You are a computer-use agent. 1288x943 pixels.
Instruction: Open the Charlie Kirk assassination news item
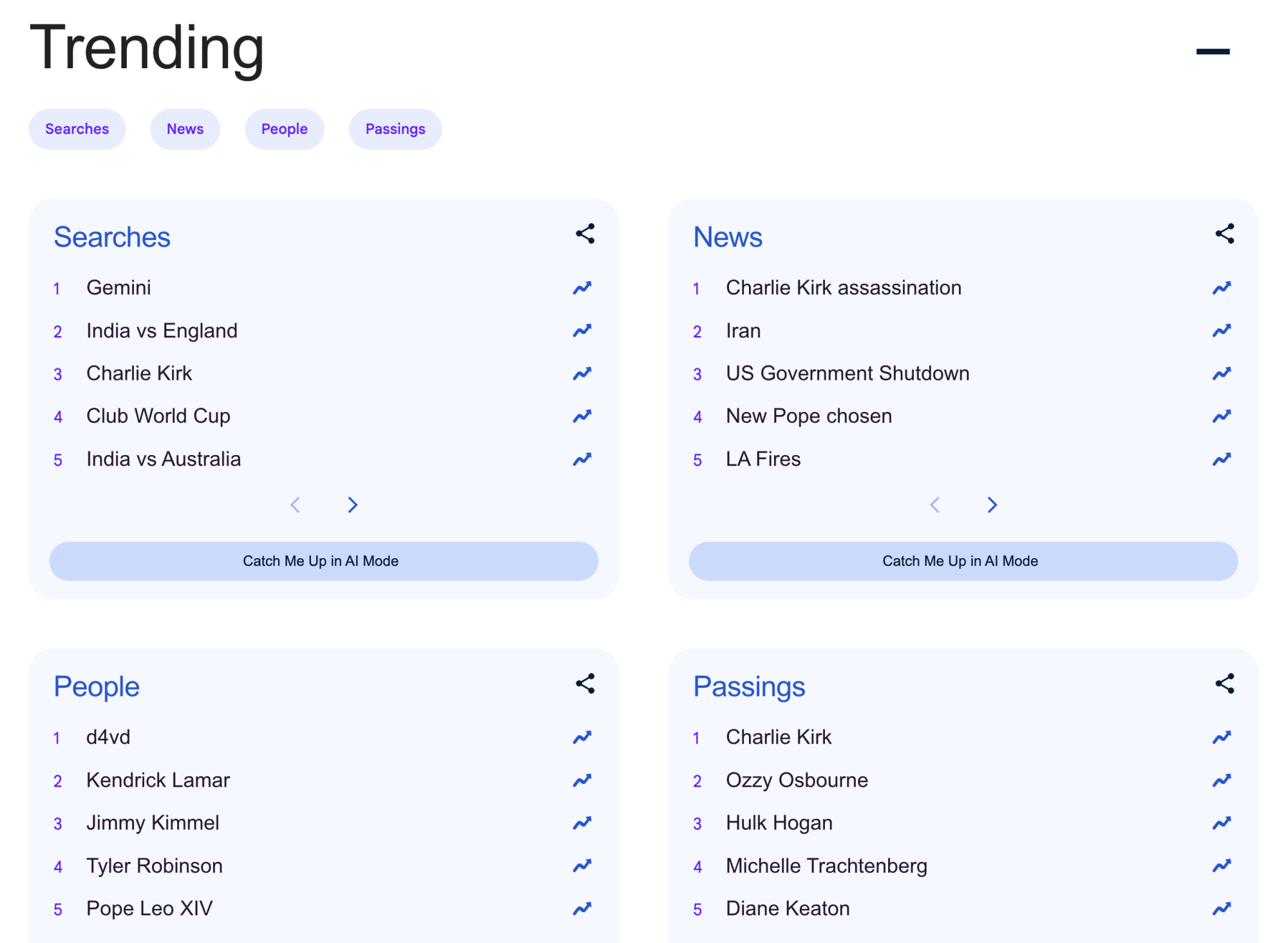(843, 288)
